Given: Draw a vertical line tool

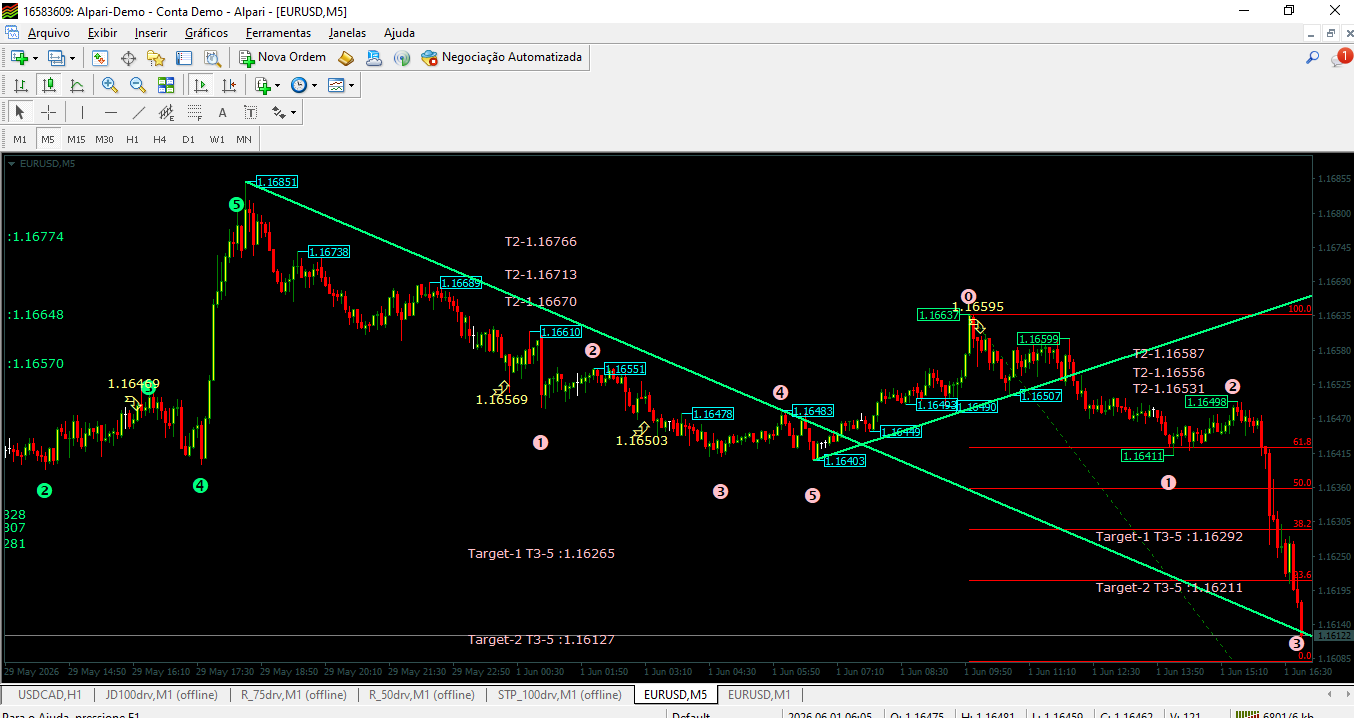Looking at the screenshot, I should (x=82, y=112).
